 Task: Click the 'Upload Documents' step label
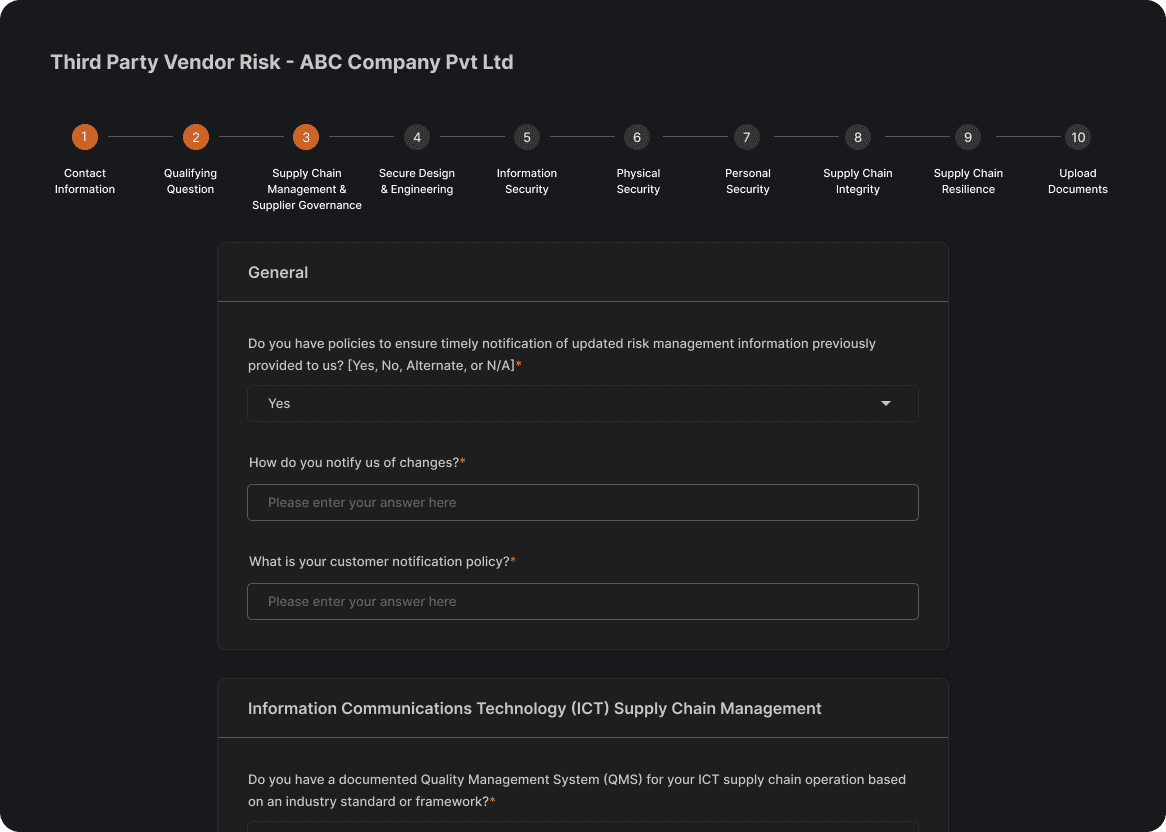pos(1078,181)
